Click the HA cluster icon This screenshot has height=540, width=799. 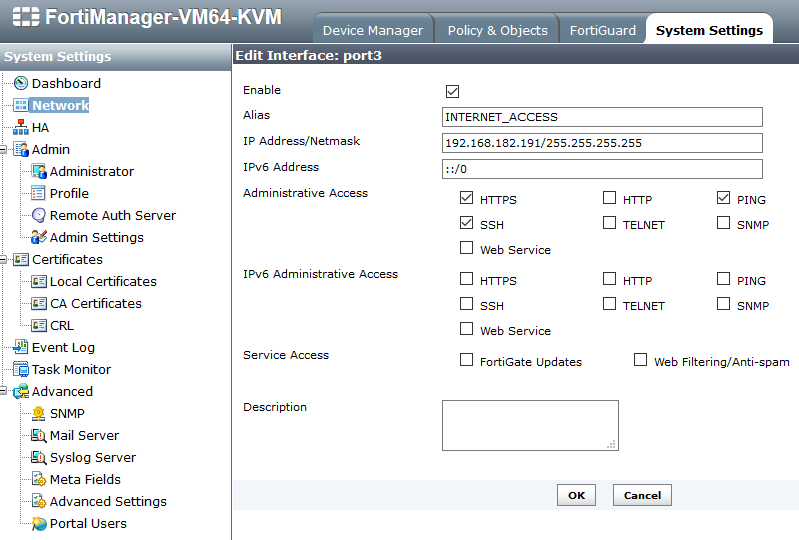pos(21,127)
